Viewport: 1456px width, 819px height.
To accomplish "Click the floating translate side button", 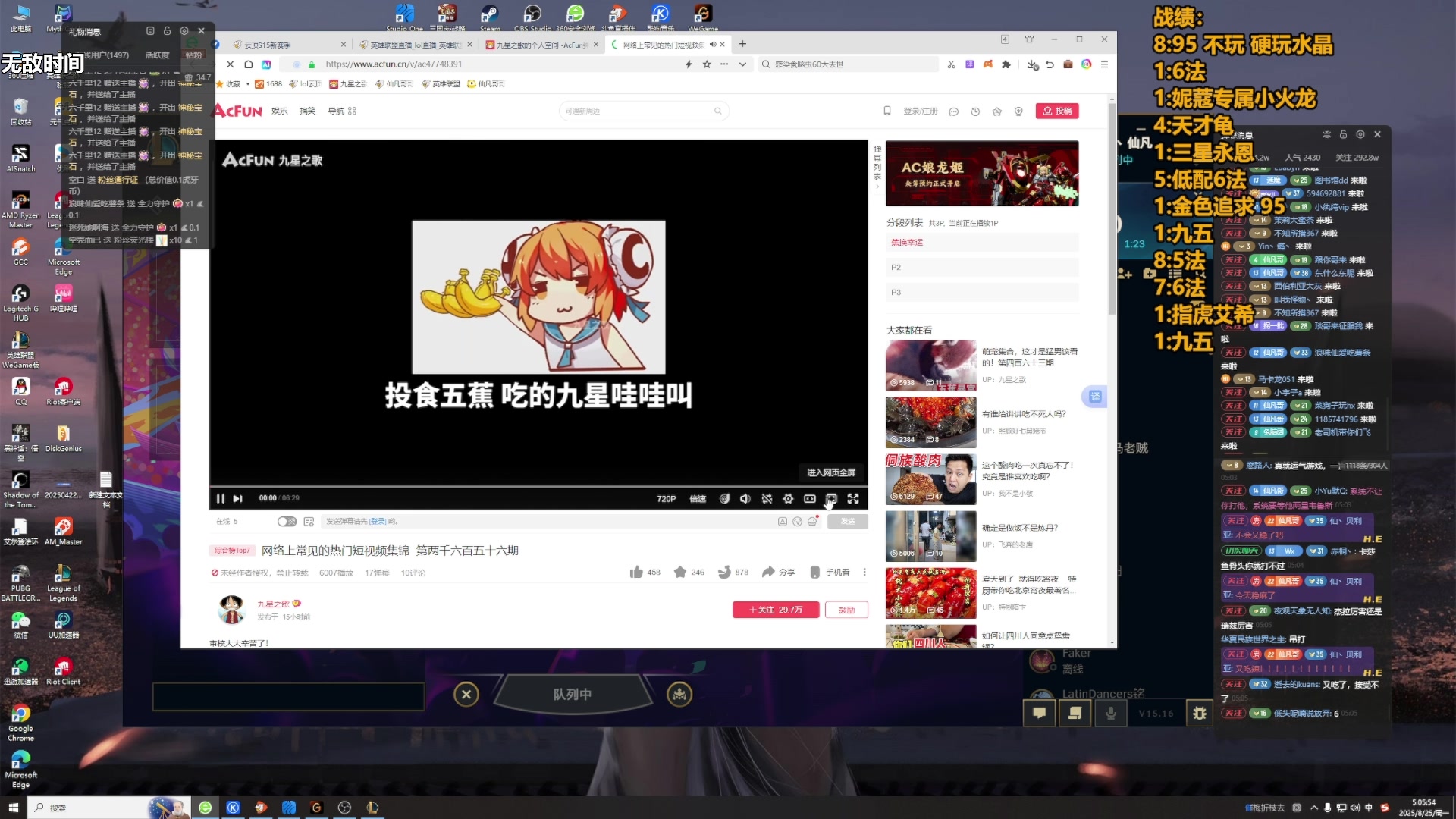I will tap(1095, 396).
